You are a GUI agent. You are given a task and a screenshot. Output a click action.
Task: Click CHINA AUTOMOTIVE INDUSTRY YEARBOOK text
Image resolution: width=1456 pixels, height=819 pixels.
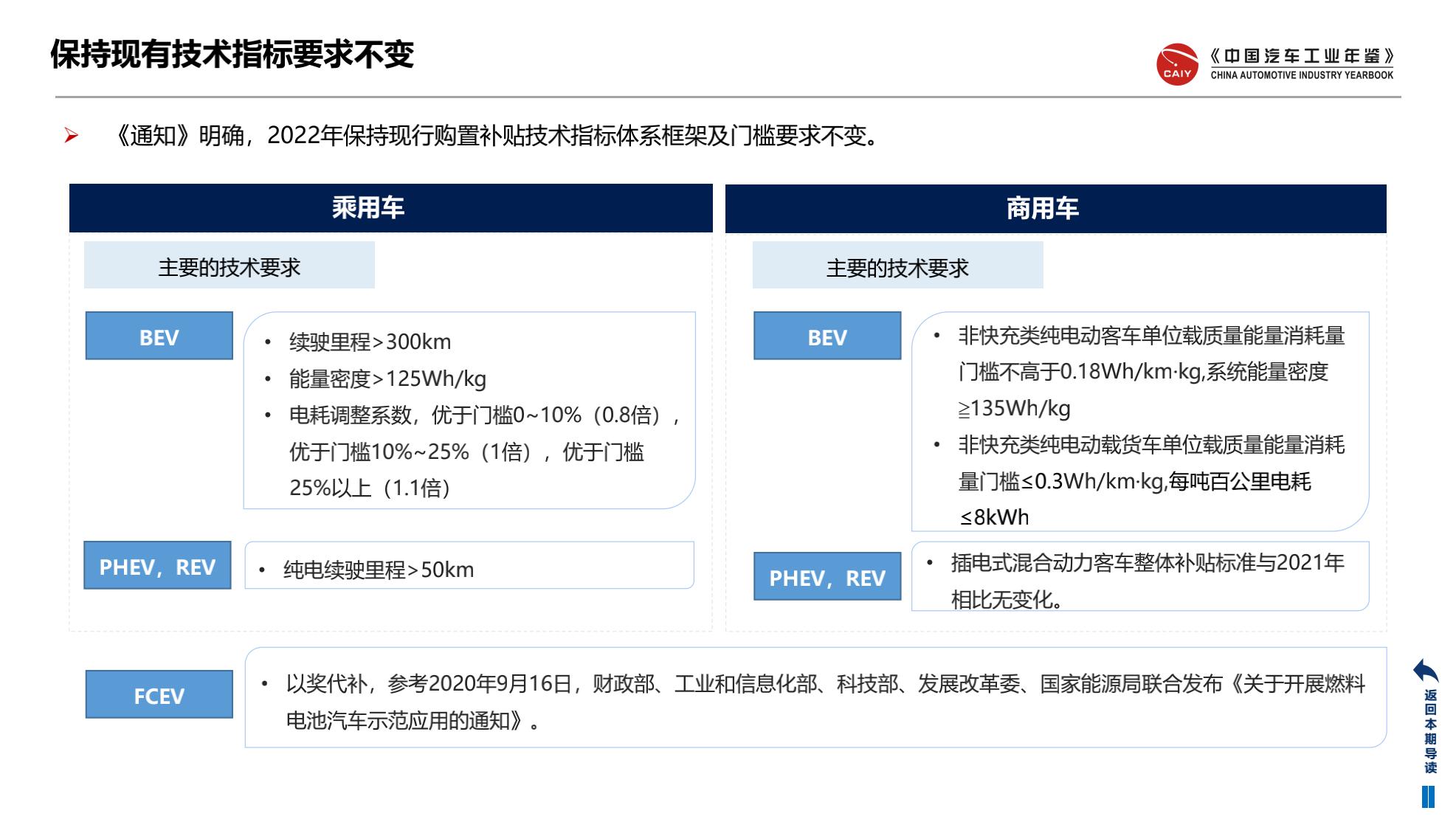(1302, 75)
